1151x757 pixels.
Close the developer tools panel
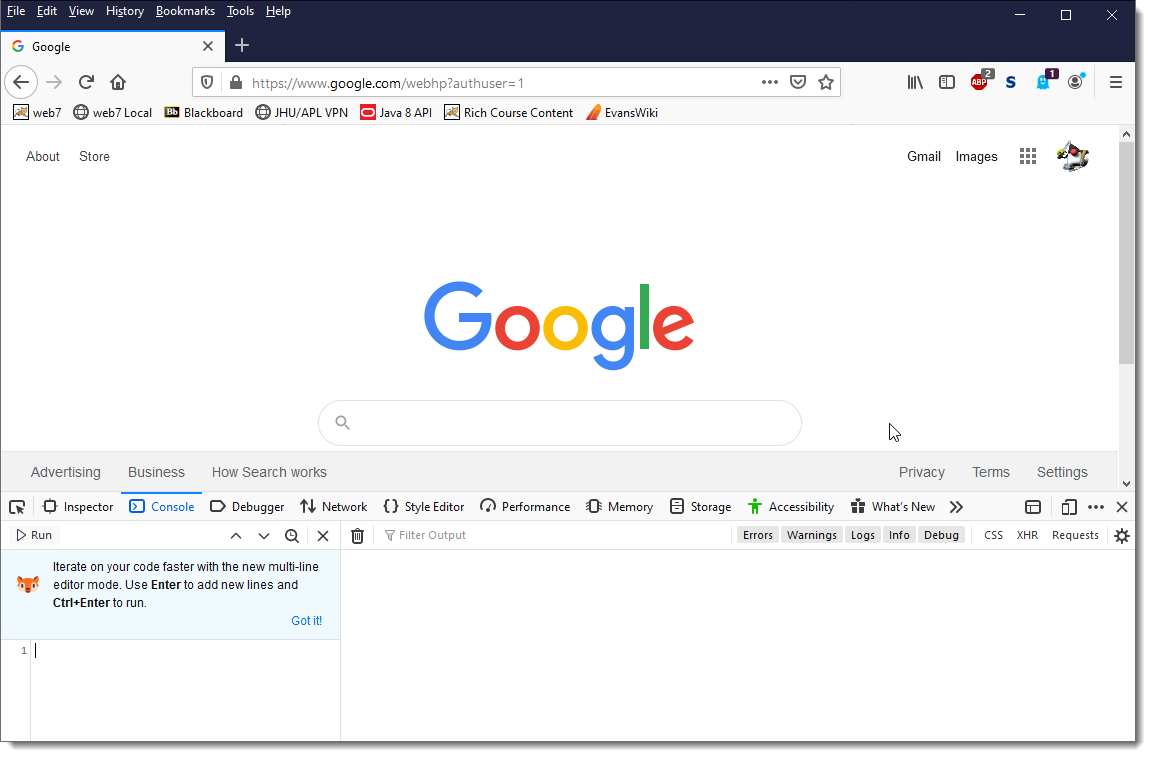(x=1122, y=507)
